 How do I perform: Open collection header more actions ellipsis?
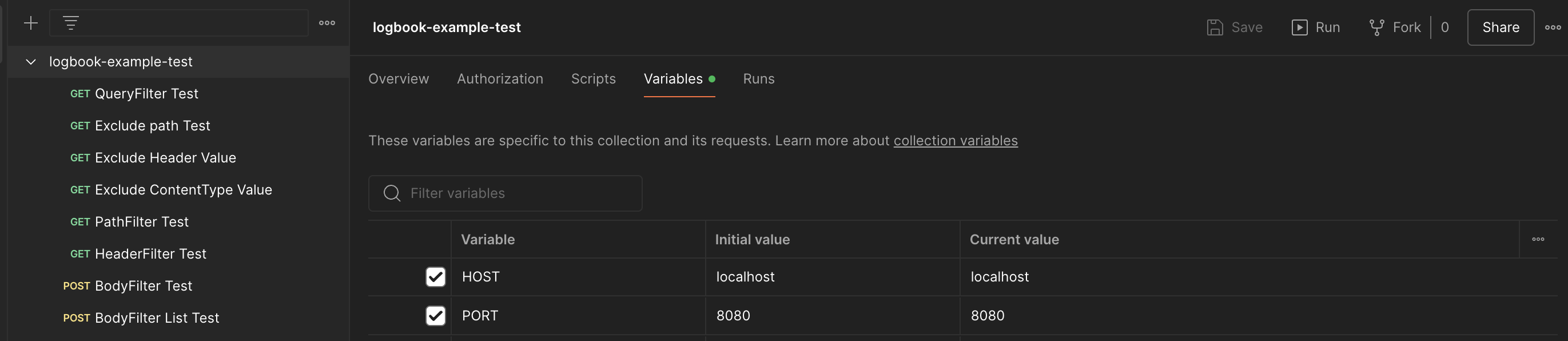(1552, 27)
